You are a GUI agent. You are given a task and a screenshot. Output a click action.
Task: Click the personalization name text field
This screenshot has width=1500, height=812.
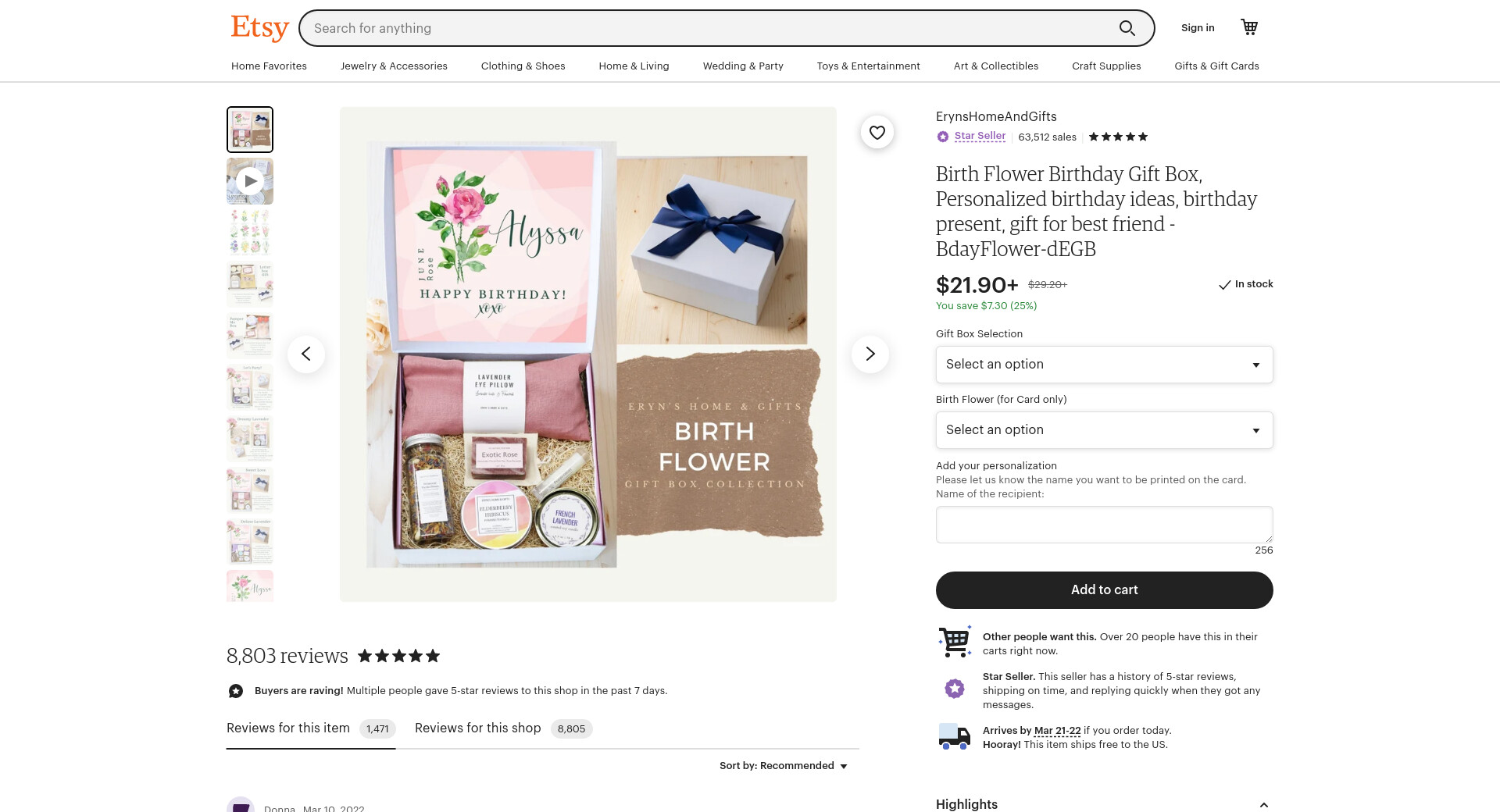pyautogui.click(x=1105, y=525)
